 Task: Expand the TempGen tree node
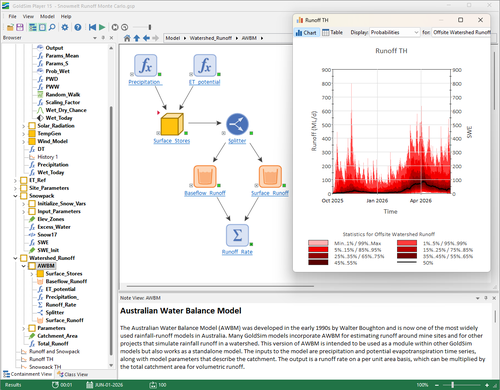(24, 134)
